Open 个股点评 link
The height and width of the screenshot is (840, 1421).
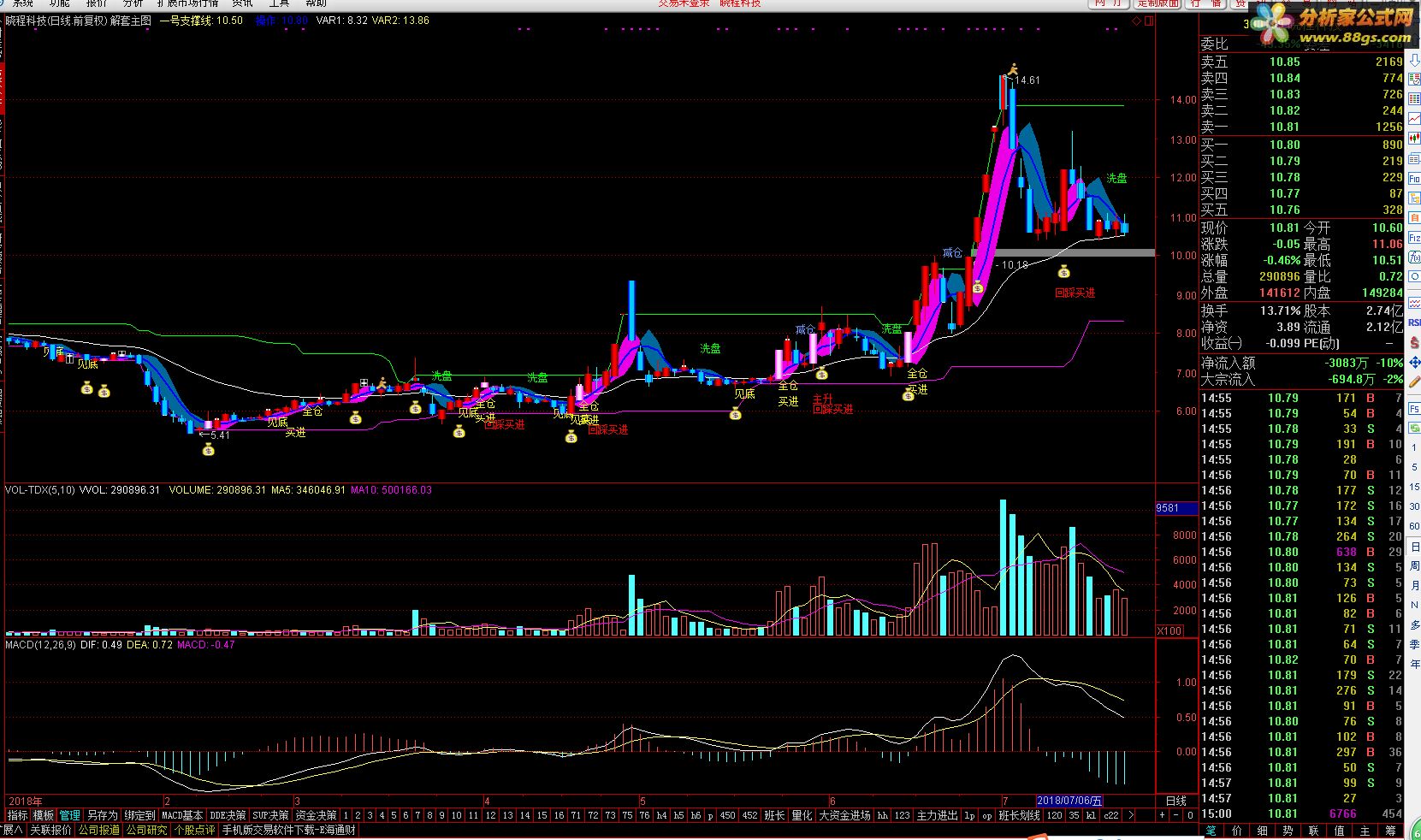pyautogui.click(x=194, y=830)
